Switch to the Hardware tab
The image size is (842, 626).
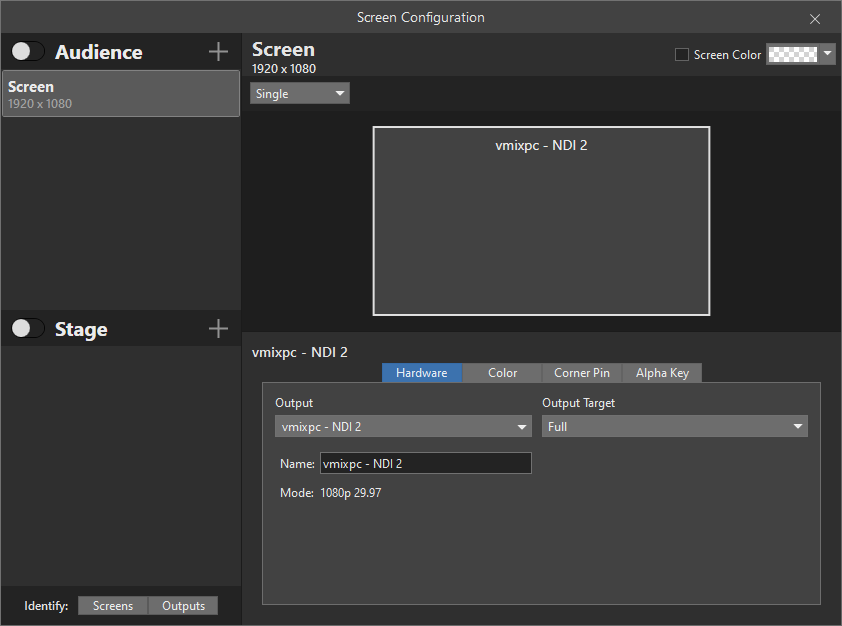point(421,373)
